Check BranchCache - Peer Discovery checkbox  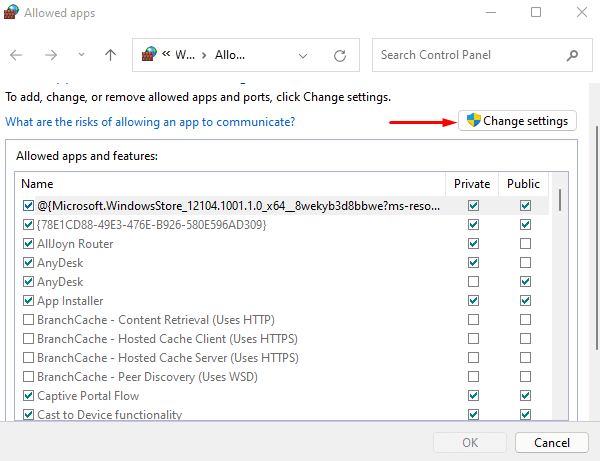[28, 377]
